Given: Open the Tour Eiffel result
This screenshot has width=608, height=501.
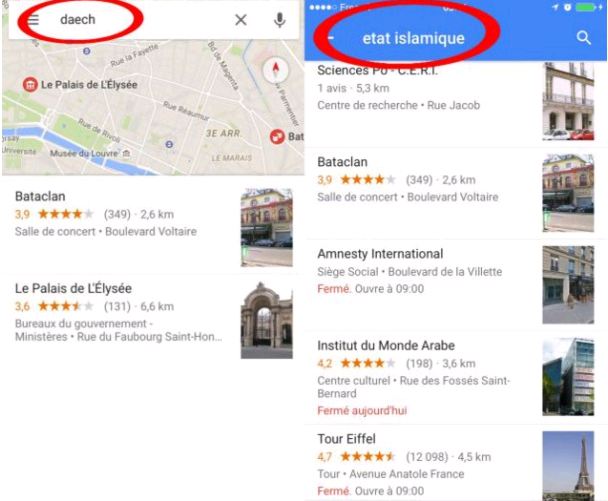Looking at the screenshot, I should coord(456,463).
